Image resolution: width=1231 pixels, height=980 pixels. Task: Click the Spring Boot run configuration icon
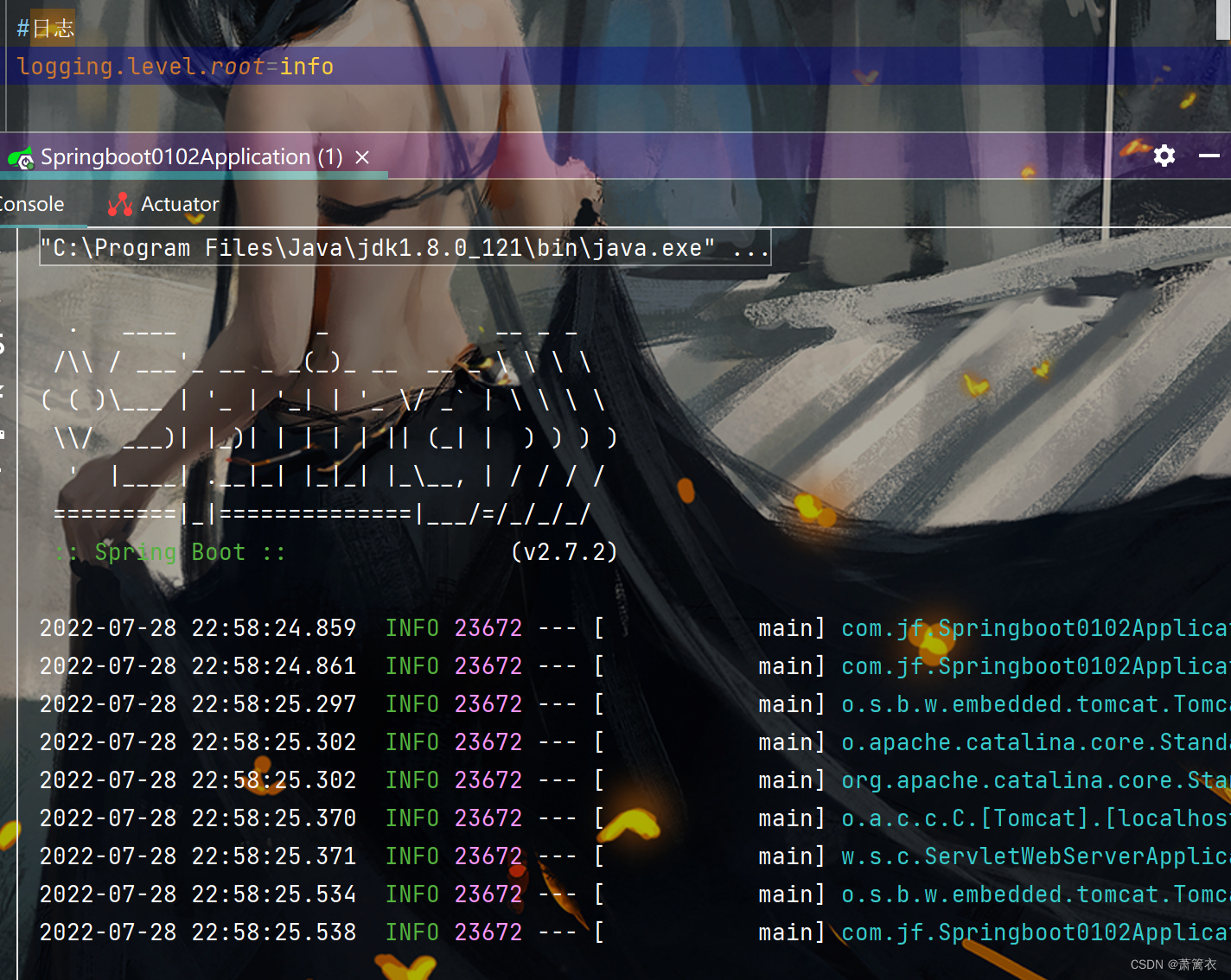21,158
